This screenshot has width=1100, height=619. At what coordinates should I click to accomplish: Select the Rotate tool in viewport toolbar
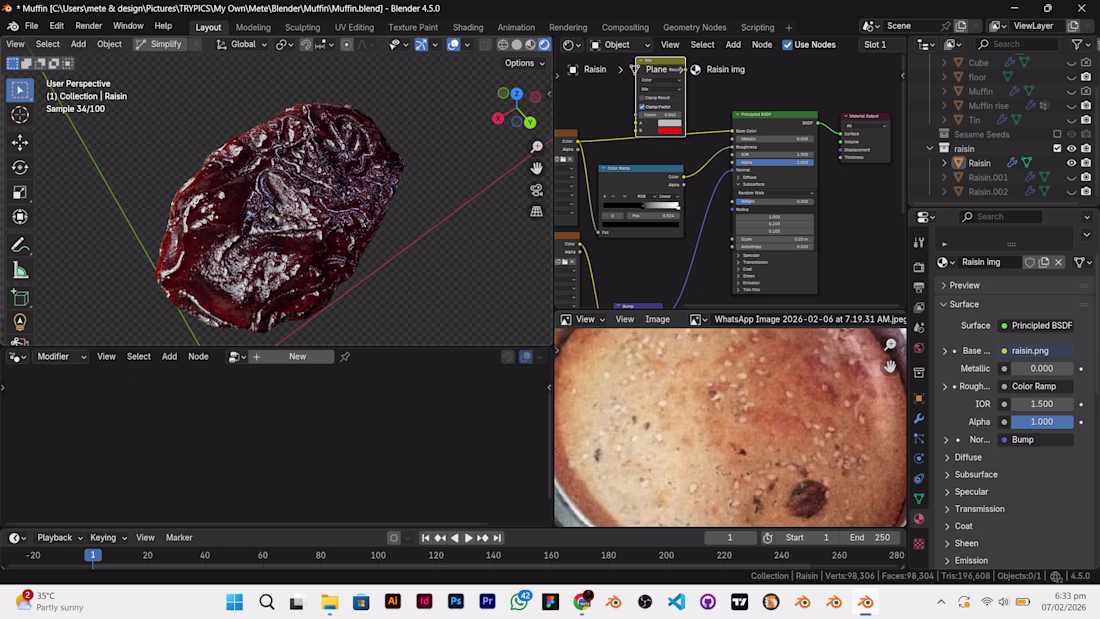coord(20,167)
